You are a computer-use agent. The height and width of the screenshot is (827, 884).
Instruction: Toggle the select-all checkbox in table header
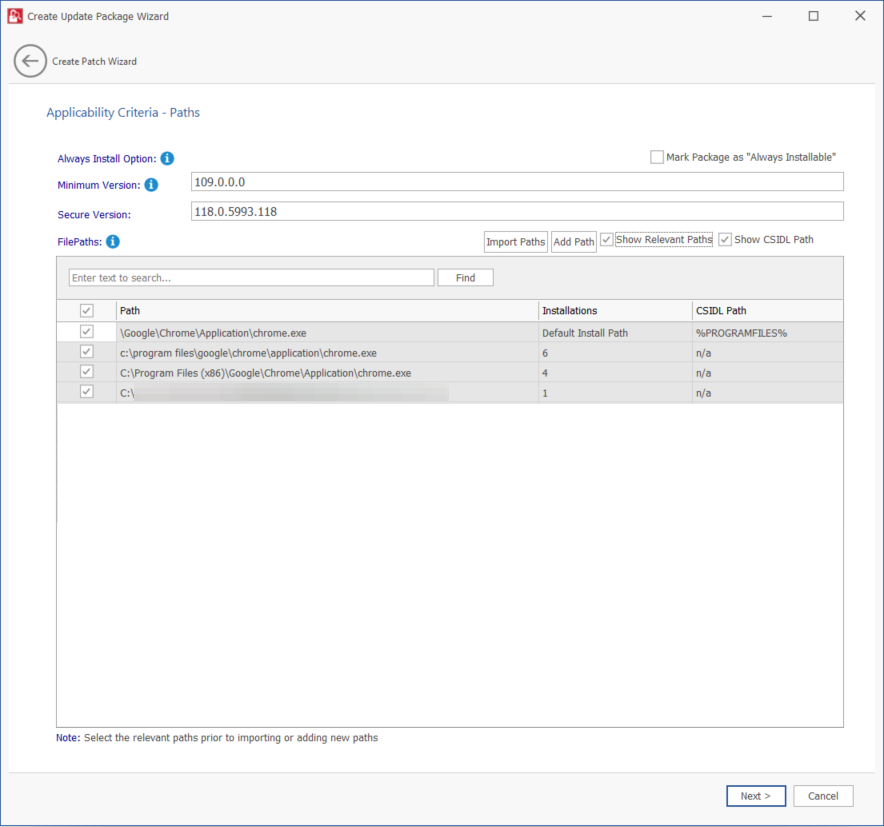(87, 311)
